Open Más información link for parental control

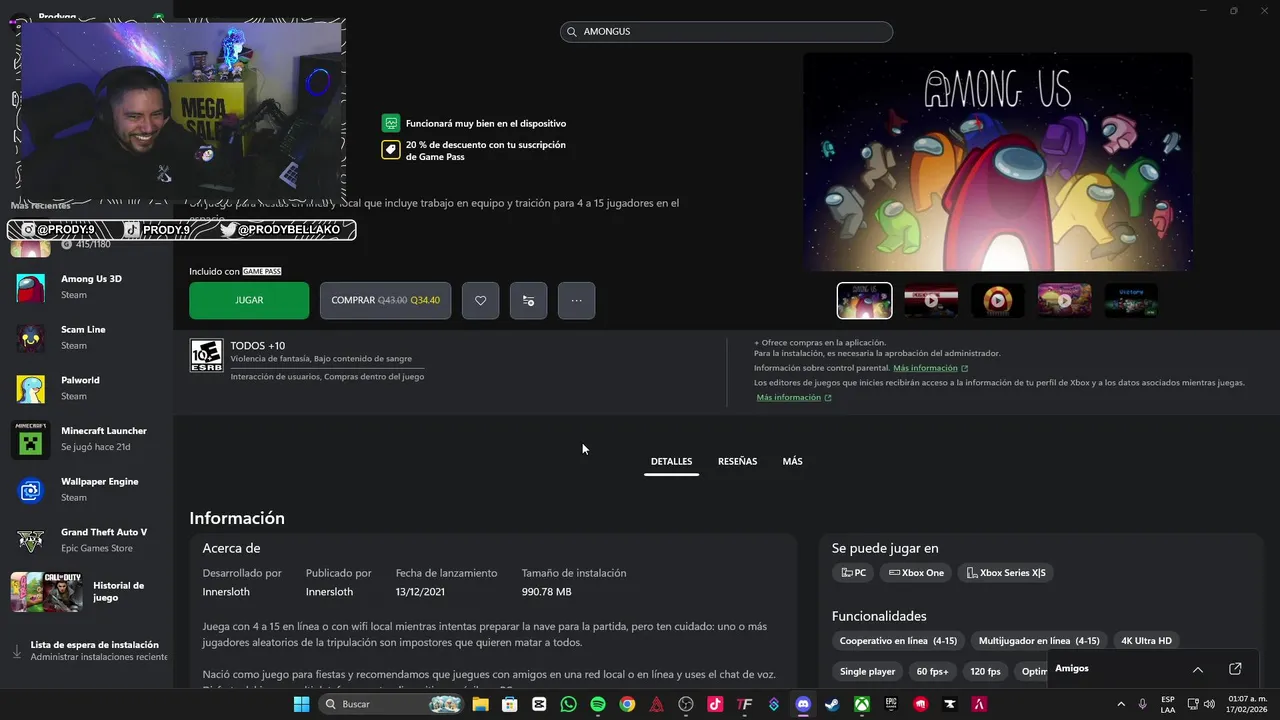930,368
